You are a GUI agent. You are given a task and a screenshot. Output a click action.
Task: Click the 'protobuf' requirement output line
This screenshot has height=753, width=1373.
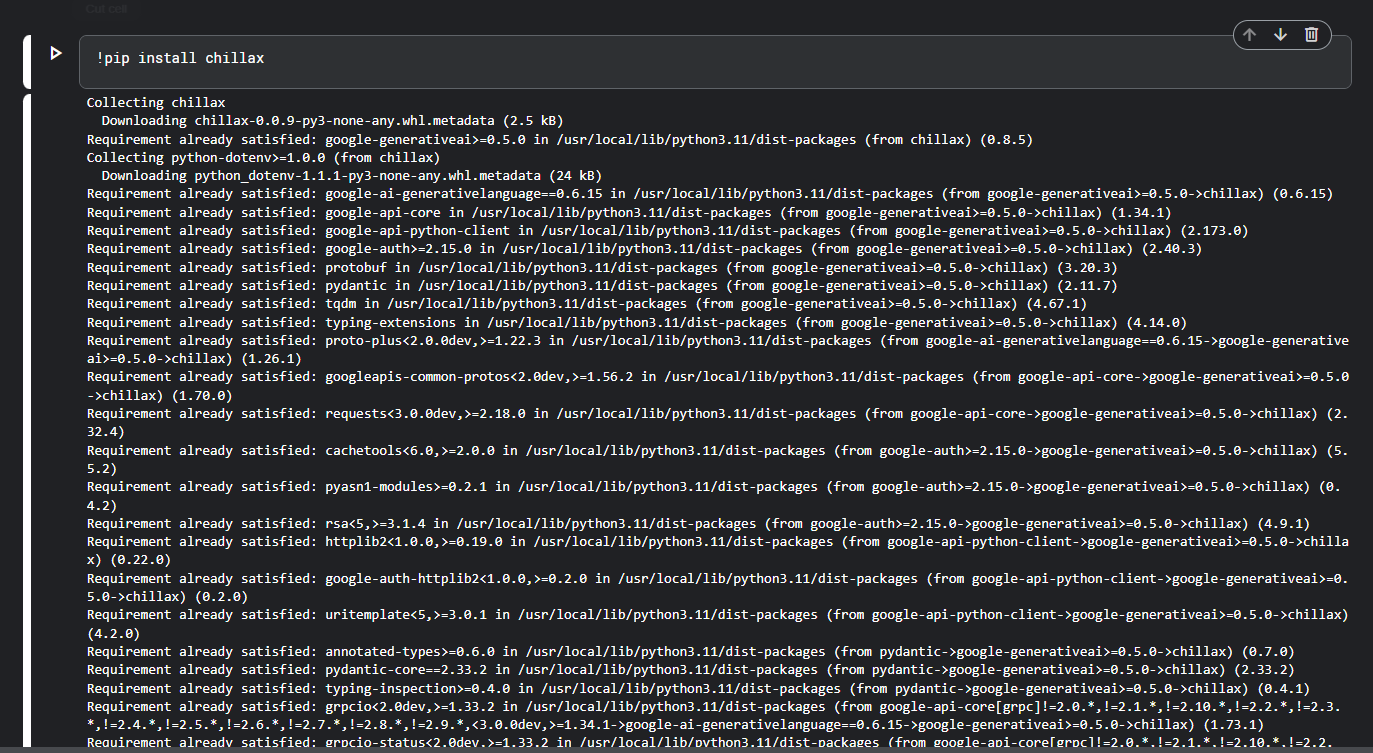pyautogui.click(x=600, y=267)
